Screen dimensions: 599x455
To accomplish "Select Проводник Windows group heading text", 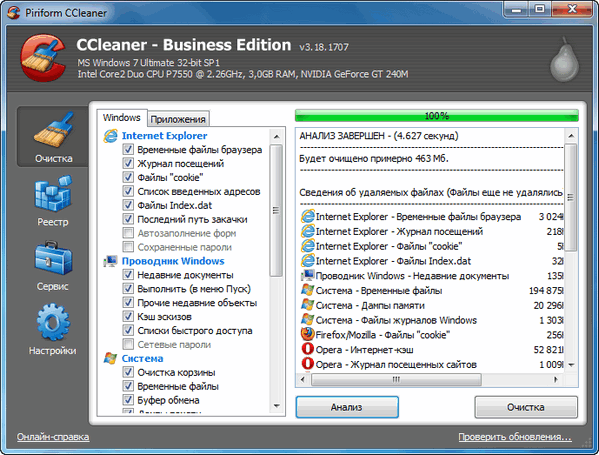I will pos(173,261).
